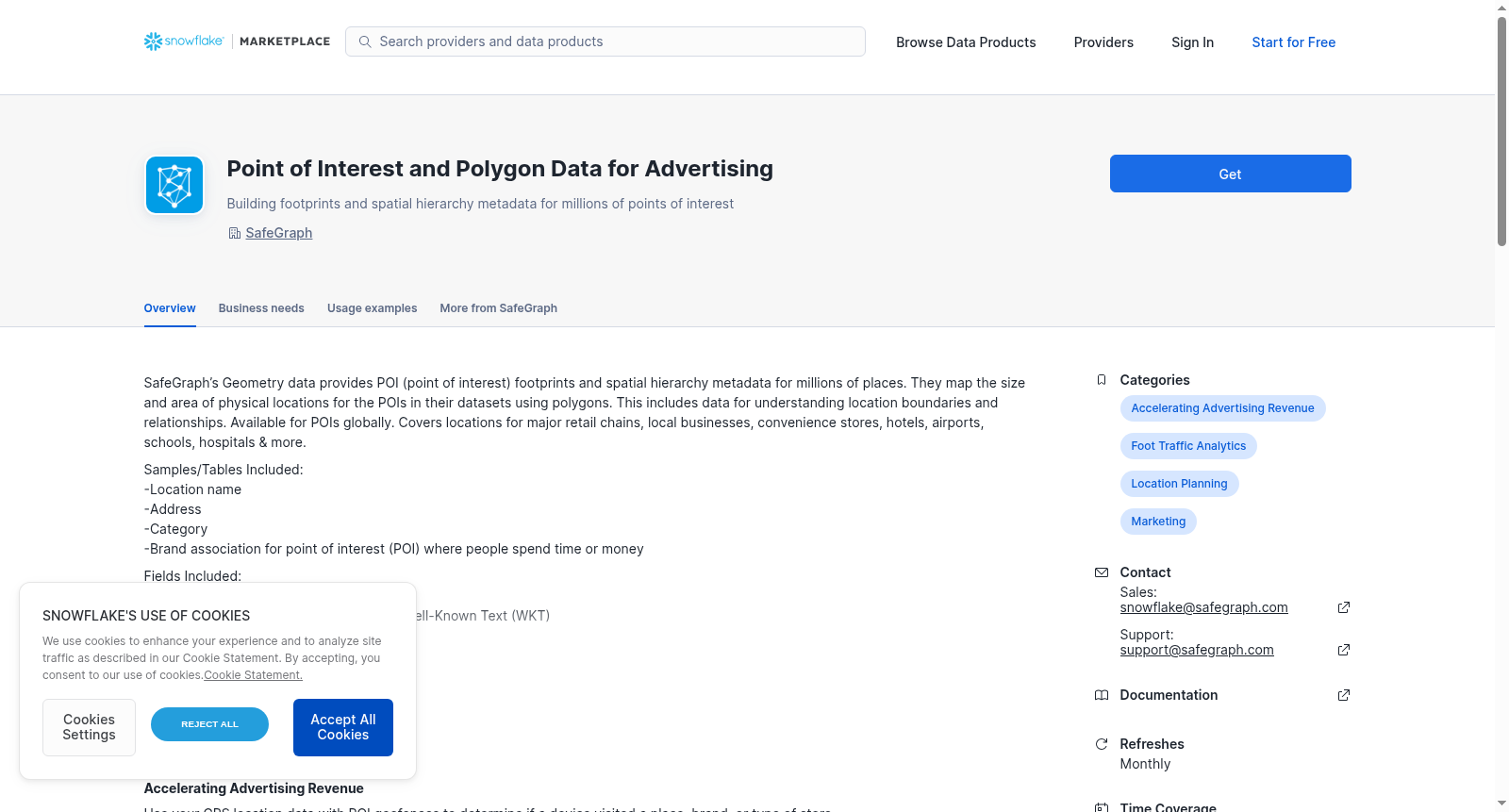Click the "Fields Included:" line
Image resolution: width=1509 pixels, height=812 pixels.
pos(192,576)
